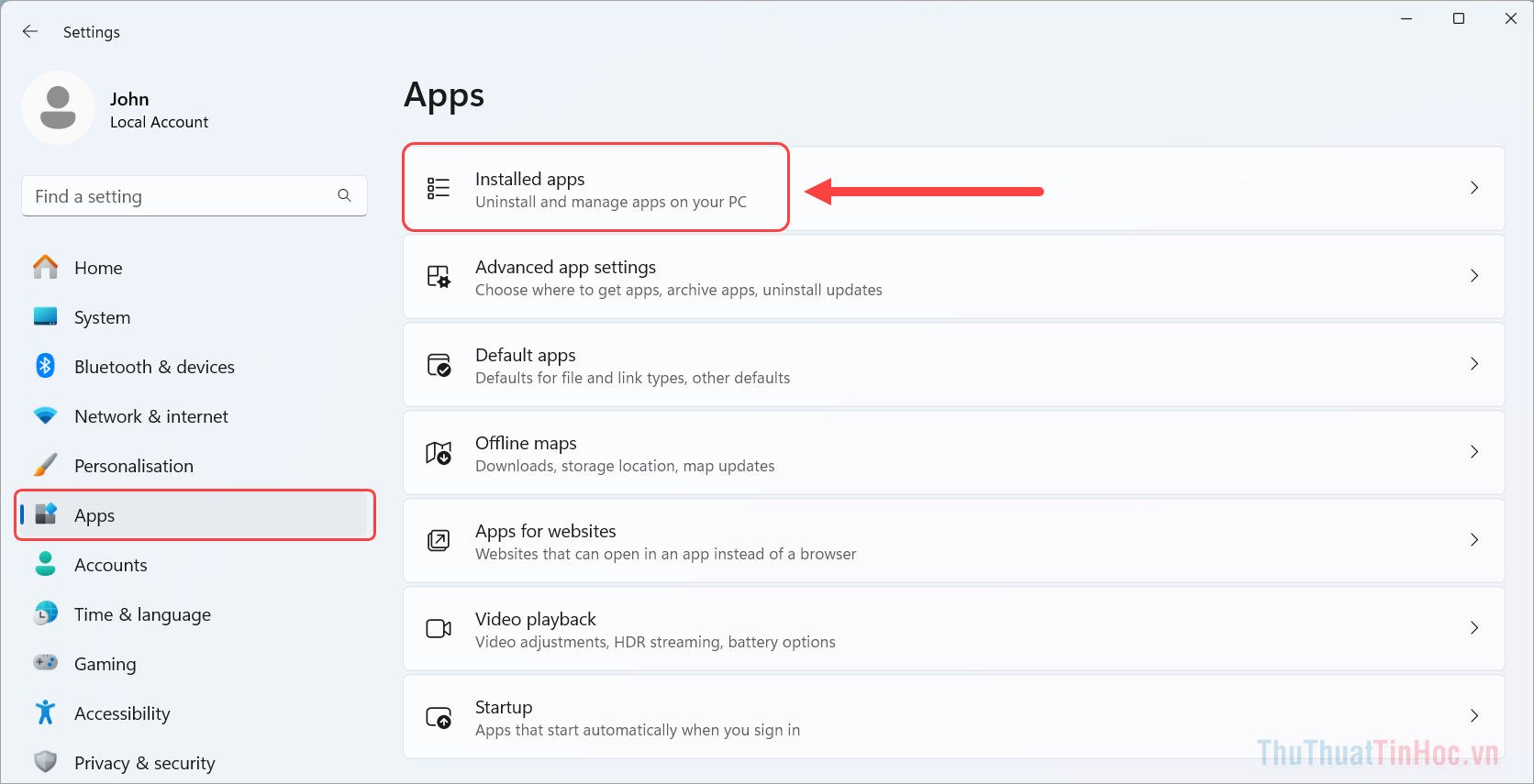The height and width of the screenshot is (784, 1534).
Task: Click the Offline maps icon
Action: point(439,452)
